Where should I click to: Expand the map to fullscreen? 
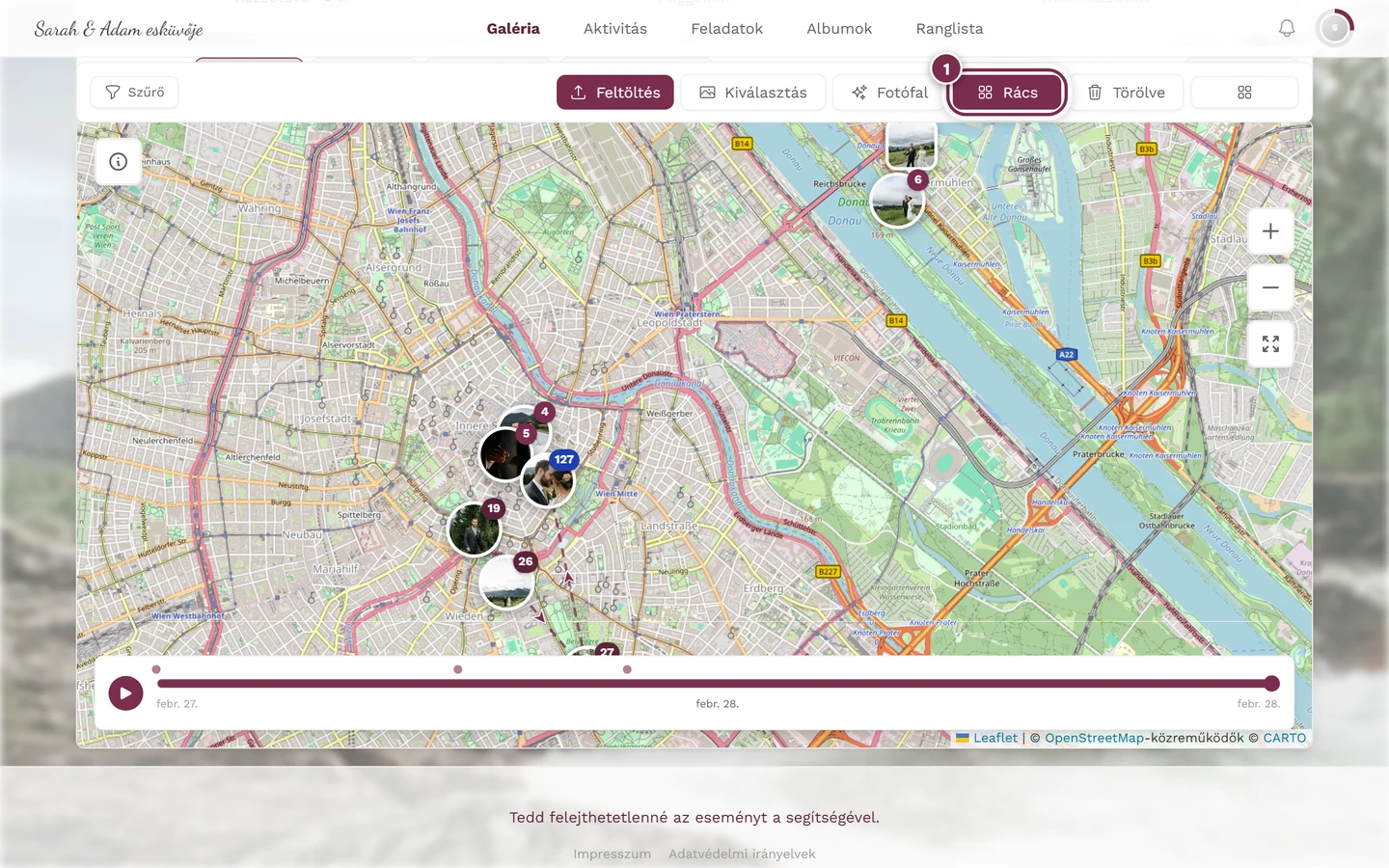click(1270, 344)
